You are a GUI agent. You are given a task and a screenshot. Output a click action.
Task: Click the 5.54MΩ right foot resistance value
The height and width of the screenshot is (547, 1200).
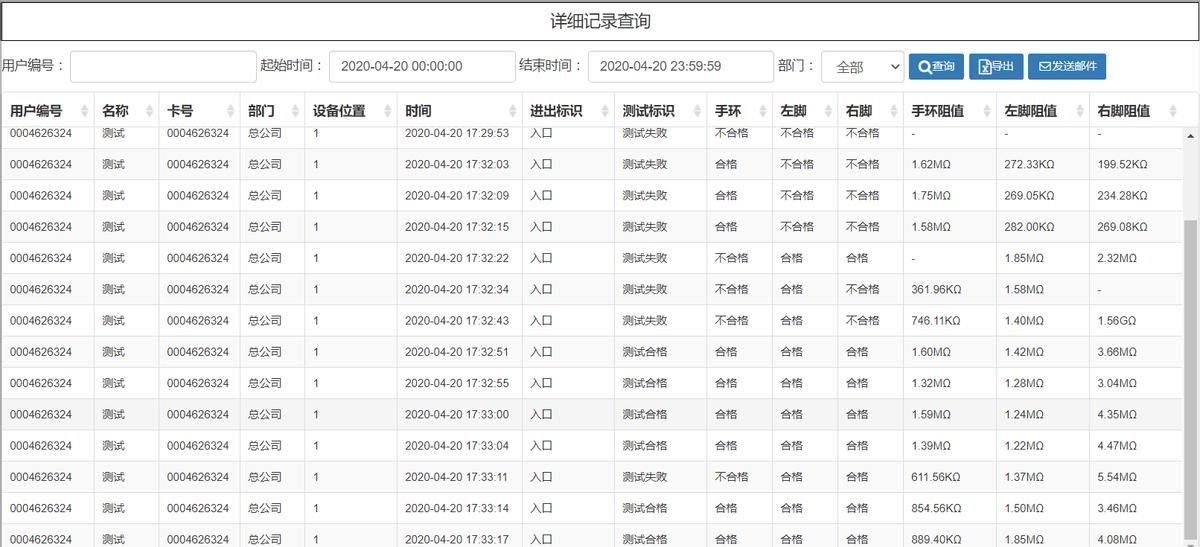pyautogui.click(x=1117, y=477)
